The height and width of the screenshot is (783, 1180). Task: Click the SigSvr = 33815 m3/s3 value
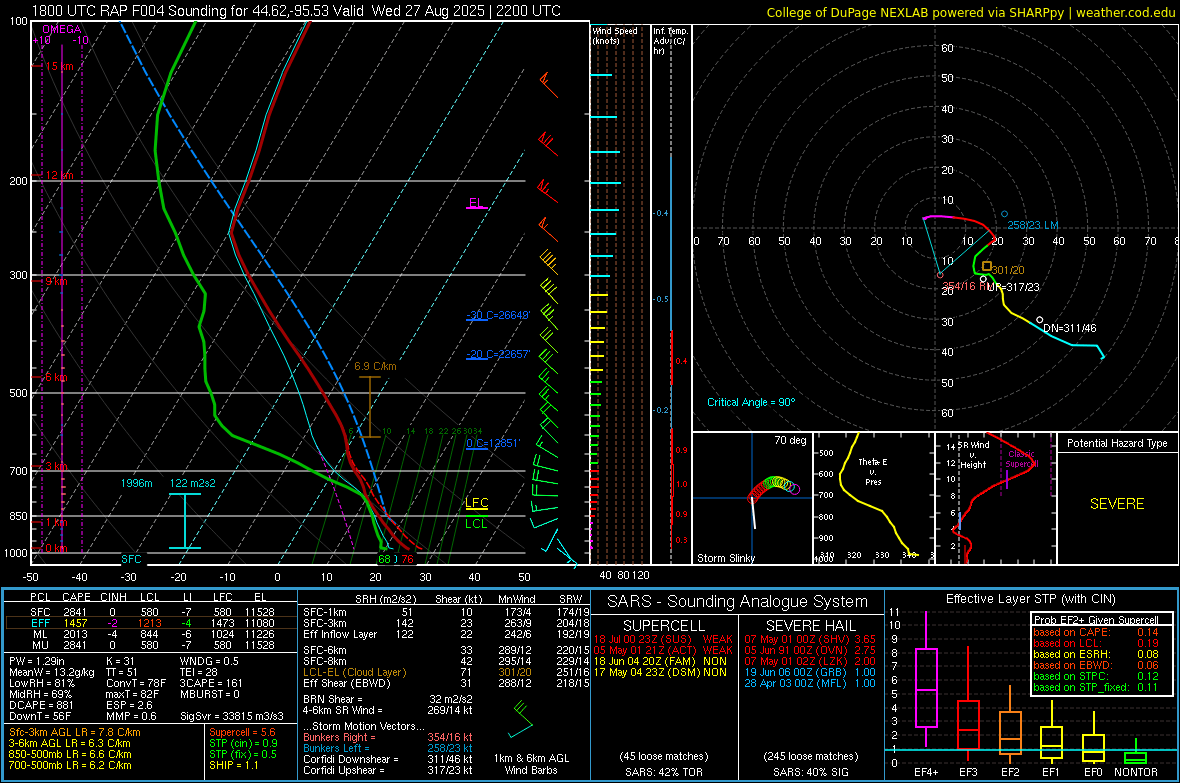[232, 716]
